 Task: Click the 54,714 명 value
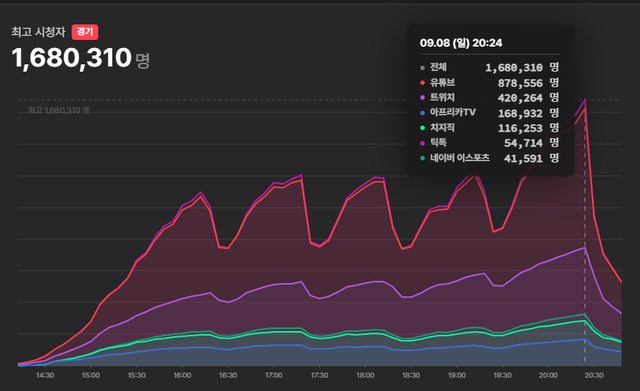pos(531,143)
